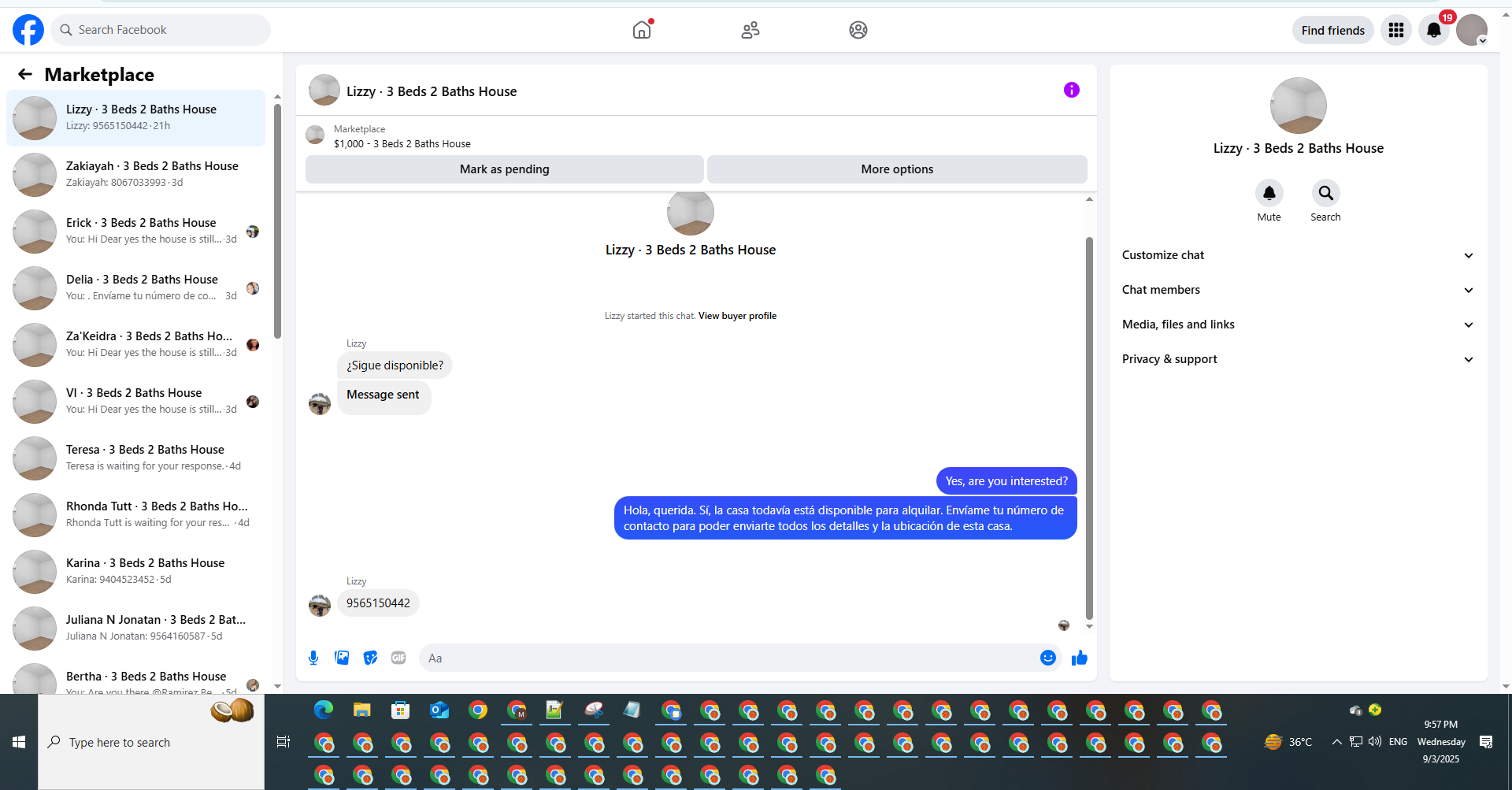Open $1,000 - 3 Beds 2 Baths House listing
Viewport: 1512px width, 790px height.
[x=402, y=144]
